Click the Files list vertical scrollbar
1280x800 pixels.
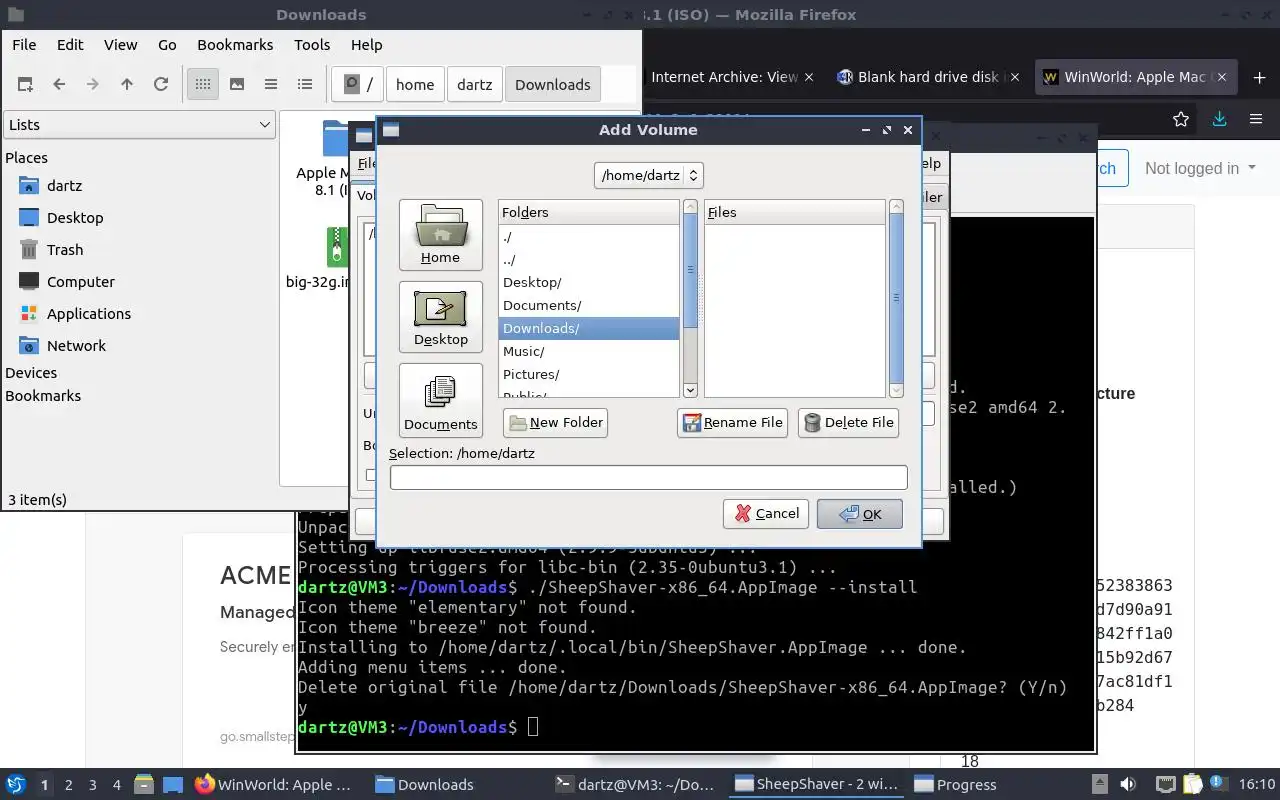pos(896,298)
